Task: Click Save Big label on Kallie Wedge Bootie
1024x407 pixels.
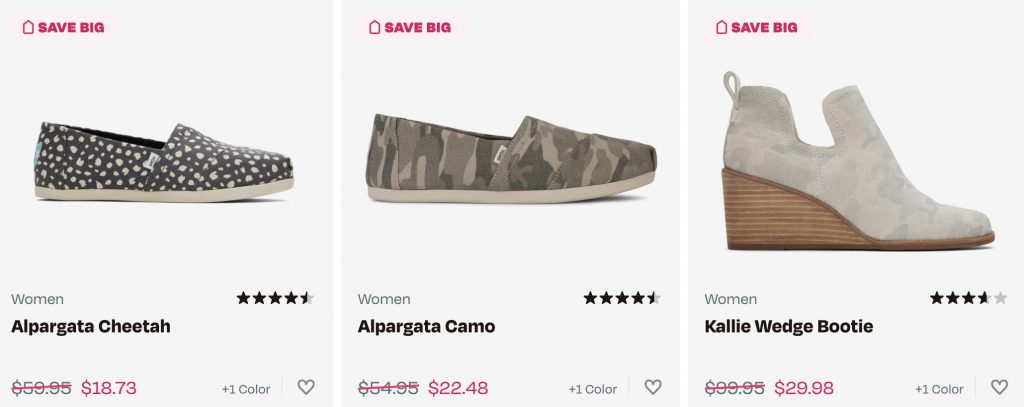Action: (x=757, y=27)
